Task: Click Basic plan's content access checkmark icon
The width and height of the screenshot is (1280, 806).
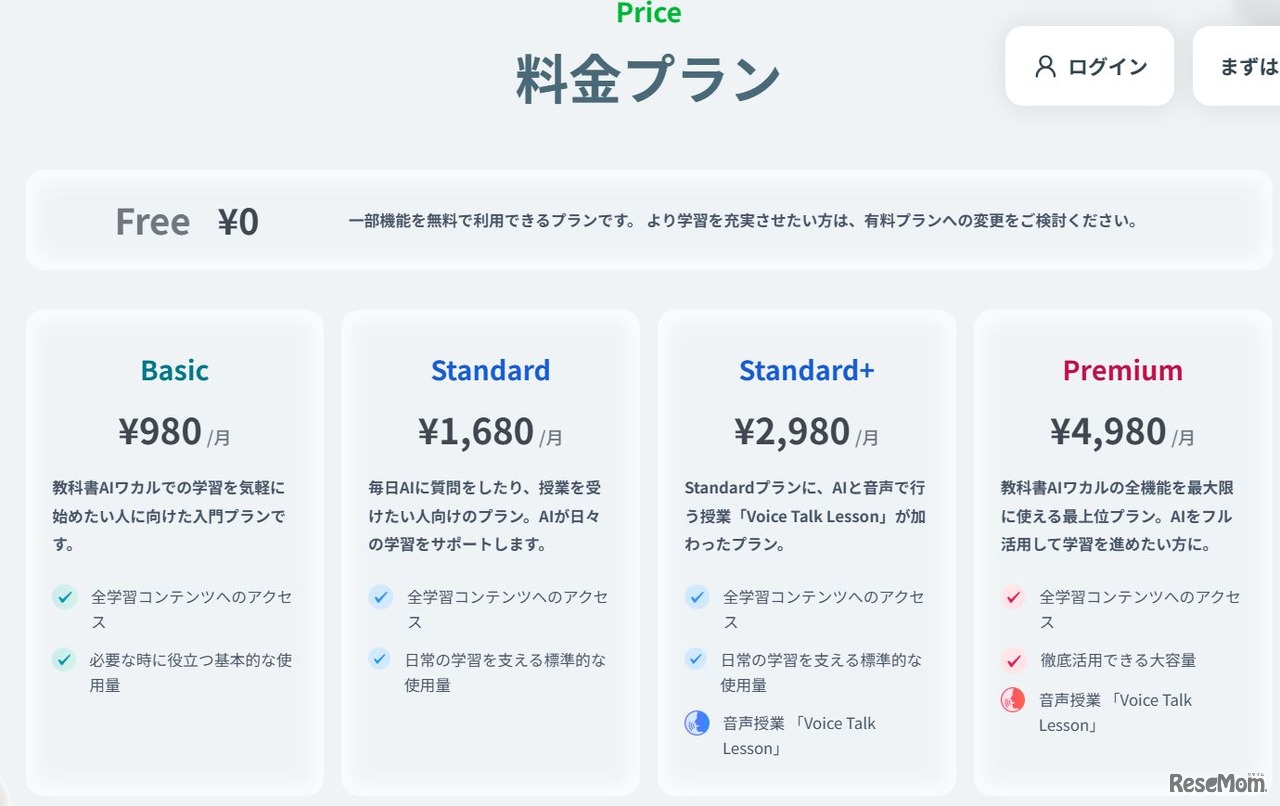Action: point(65,597)
